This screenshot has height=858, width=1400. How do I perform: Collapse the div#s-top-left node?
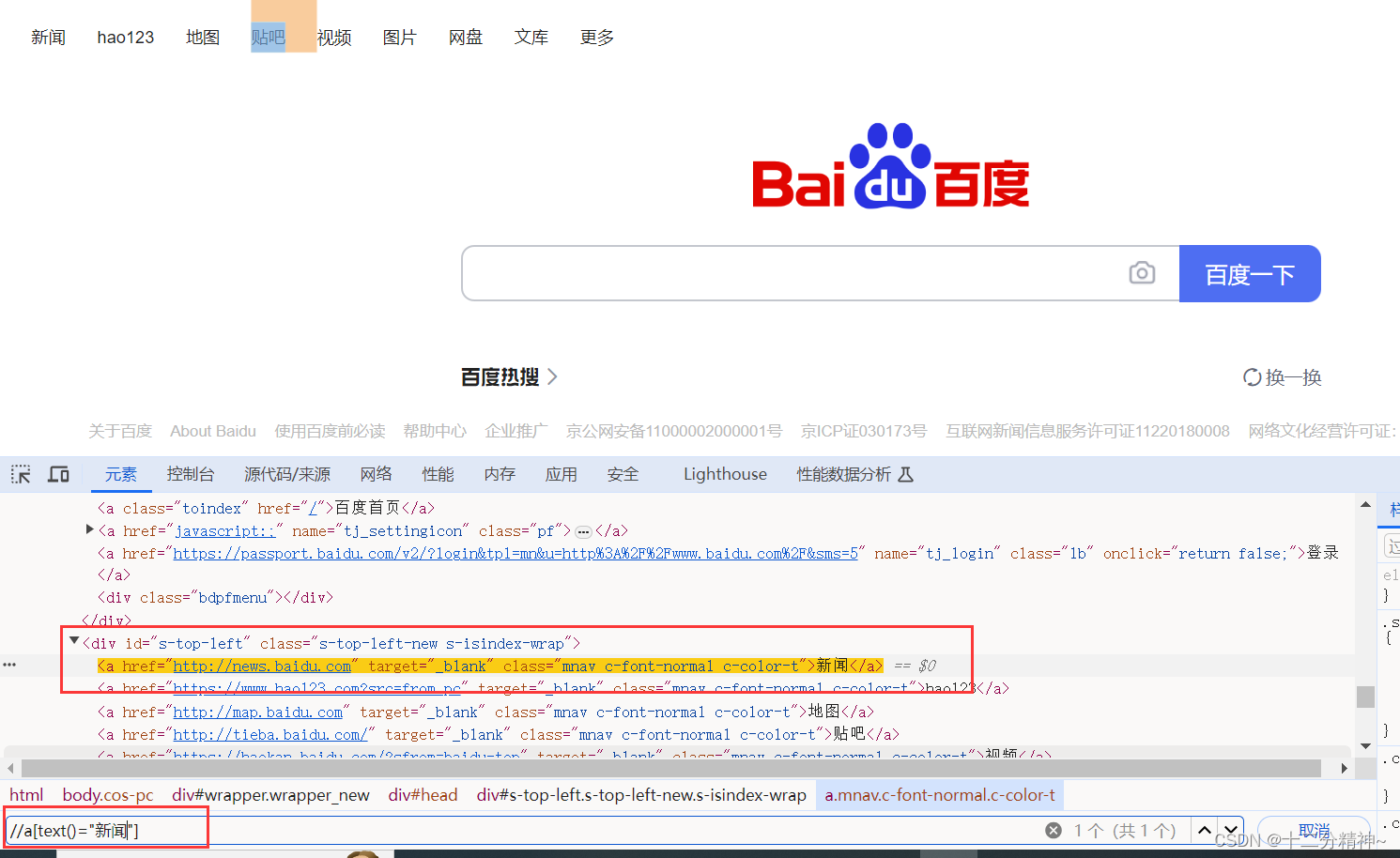point(74,641)
